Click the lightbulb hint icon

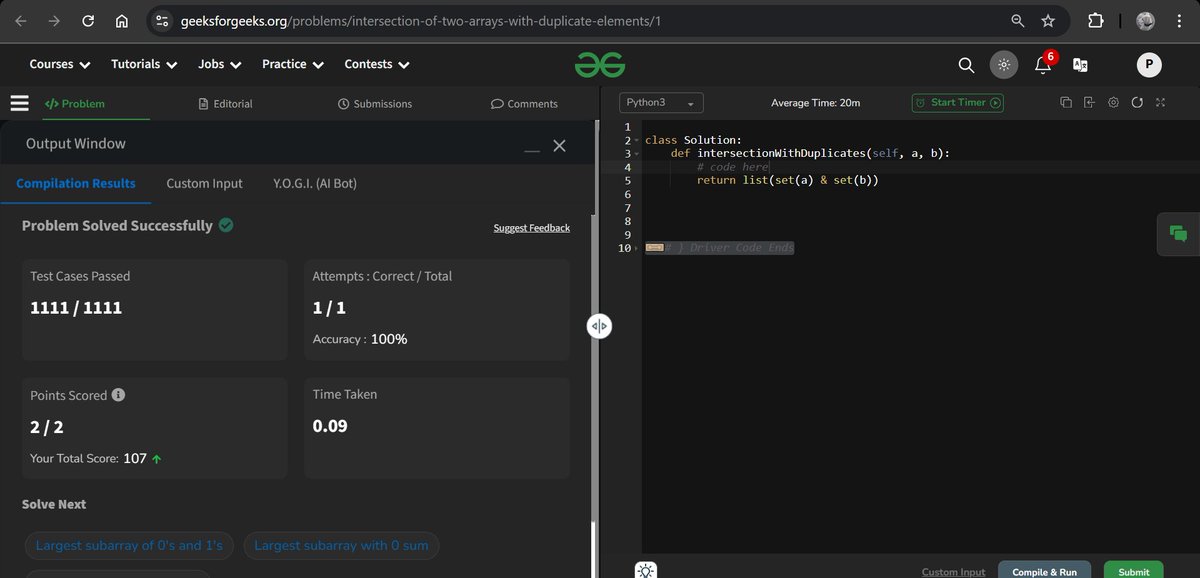646,570
